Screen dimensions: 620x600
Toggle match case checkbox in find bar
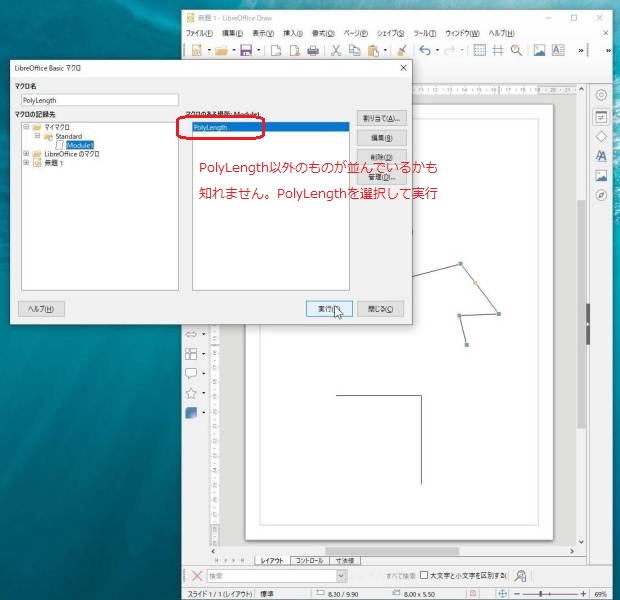423,575
